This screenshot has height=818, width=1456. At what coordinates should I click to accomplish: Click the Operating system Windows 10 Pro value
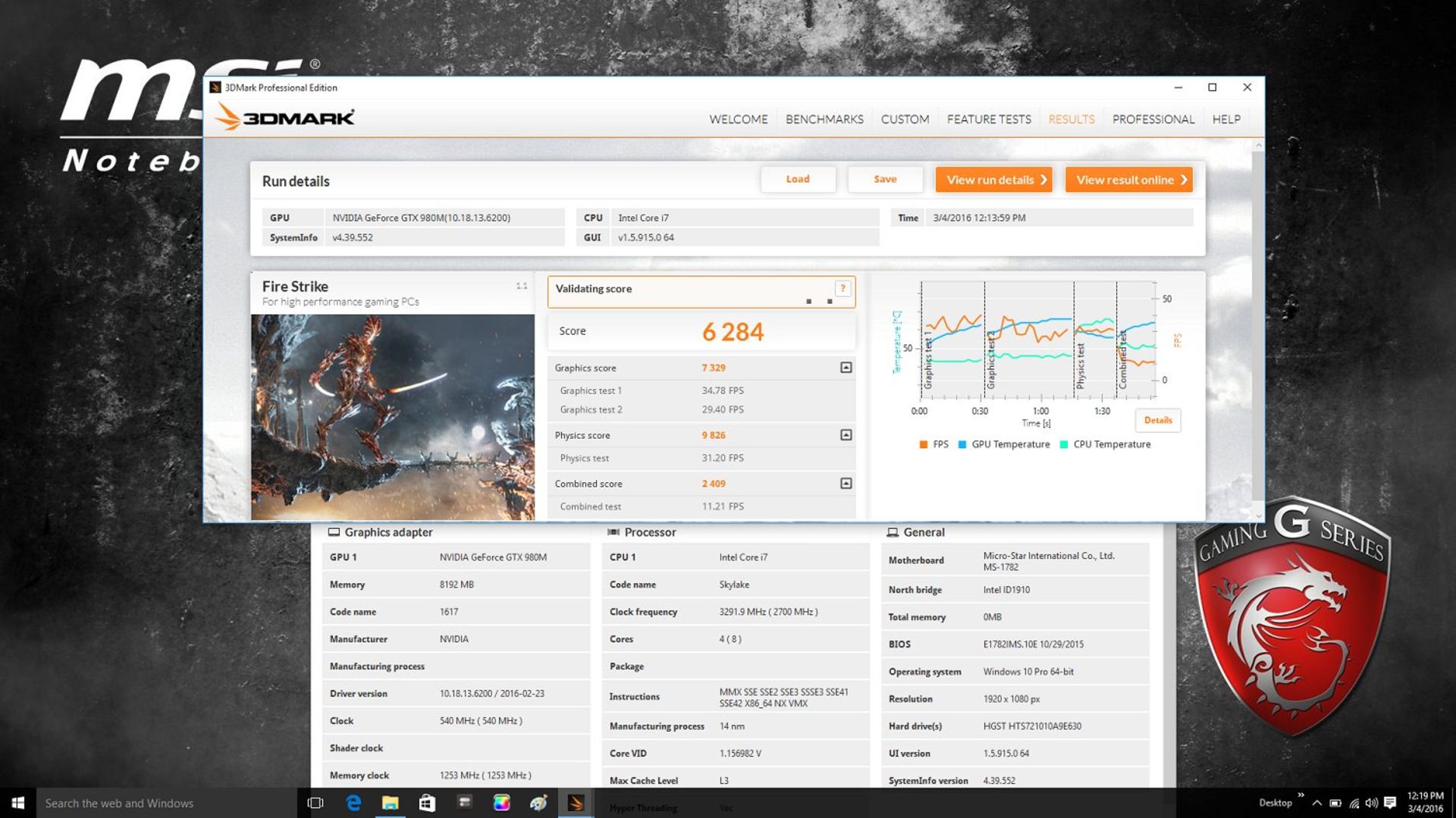[x=1028, y=672]
